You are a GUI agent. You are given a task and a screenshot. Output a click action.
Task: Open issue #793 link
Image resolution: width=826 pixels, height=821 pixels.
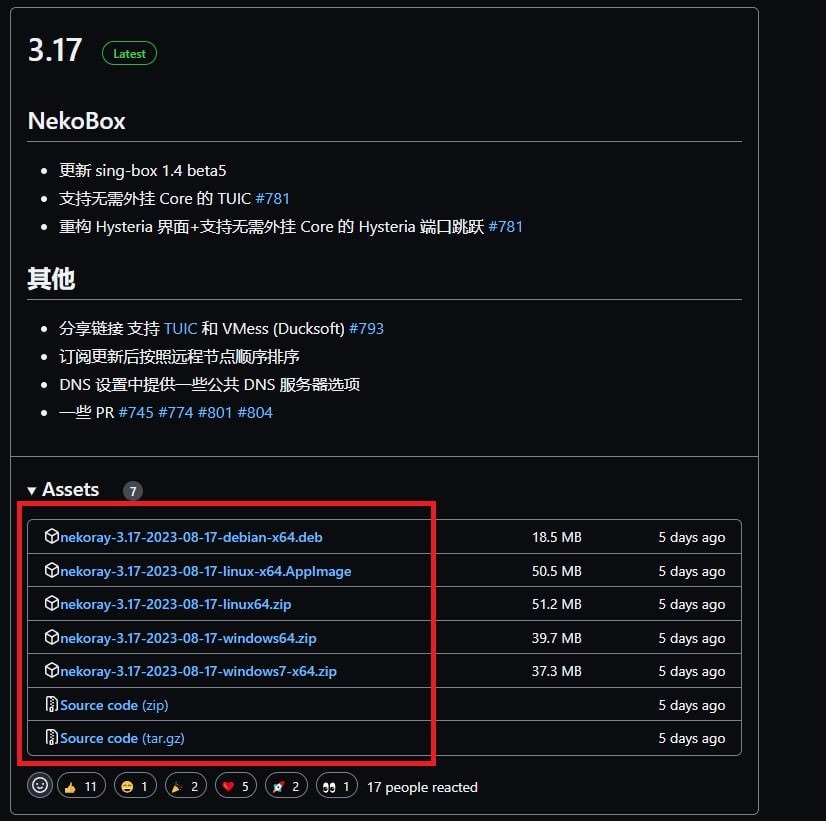click(x=366, y=329)
